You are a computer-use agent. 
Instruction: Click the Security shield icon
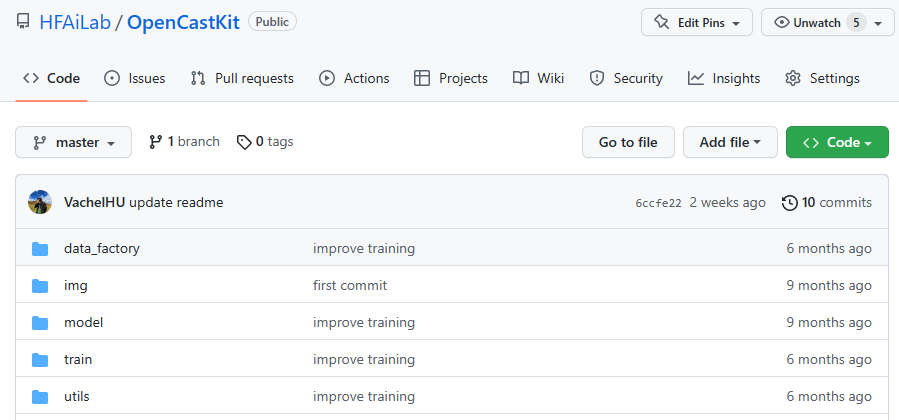tap(597, 78)
